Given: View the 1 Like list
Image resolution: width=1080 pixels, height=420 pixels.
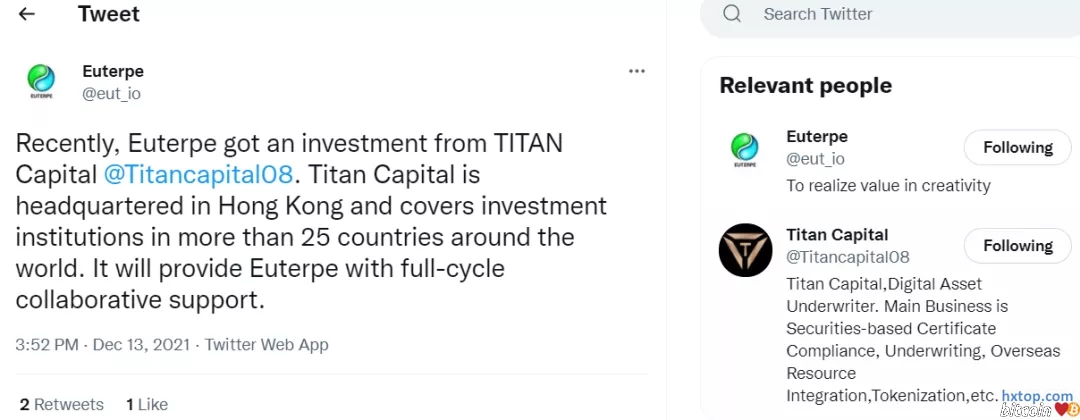Looking at the screenshot, I should click(147, 404).
